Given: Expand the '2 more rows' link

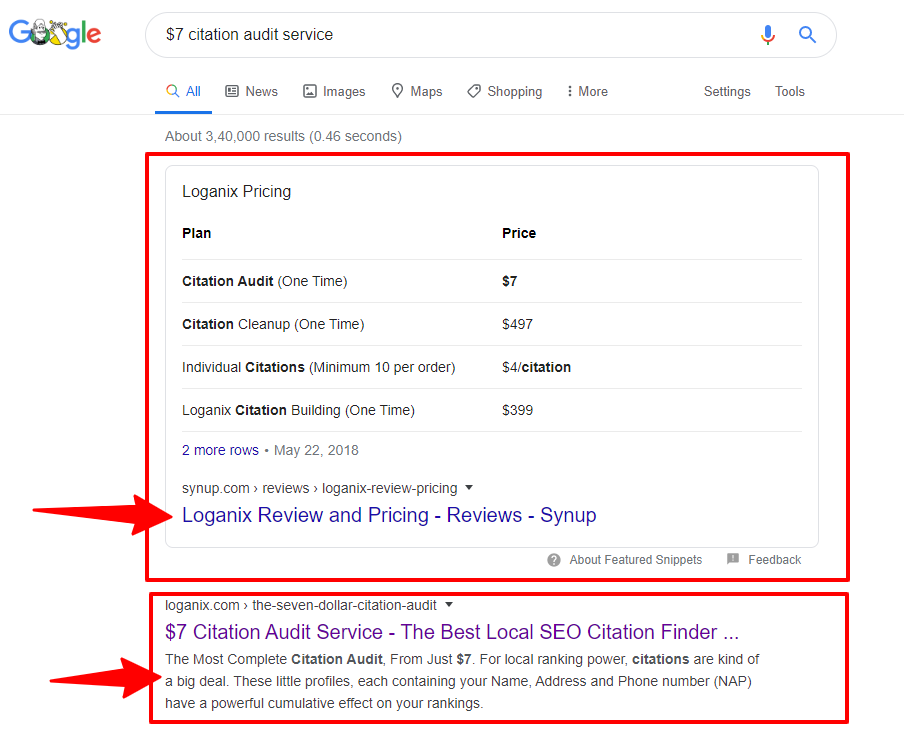Looking at the screenshot, I should 220,450.
